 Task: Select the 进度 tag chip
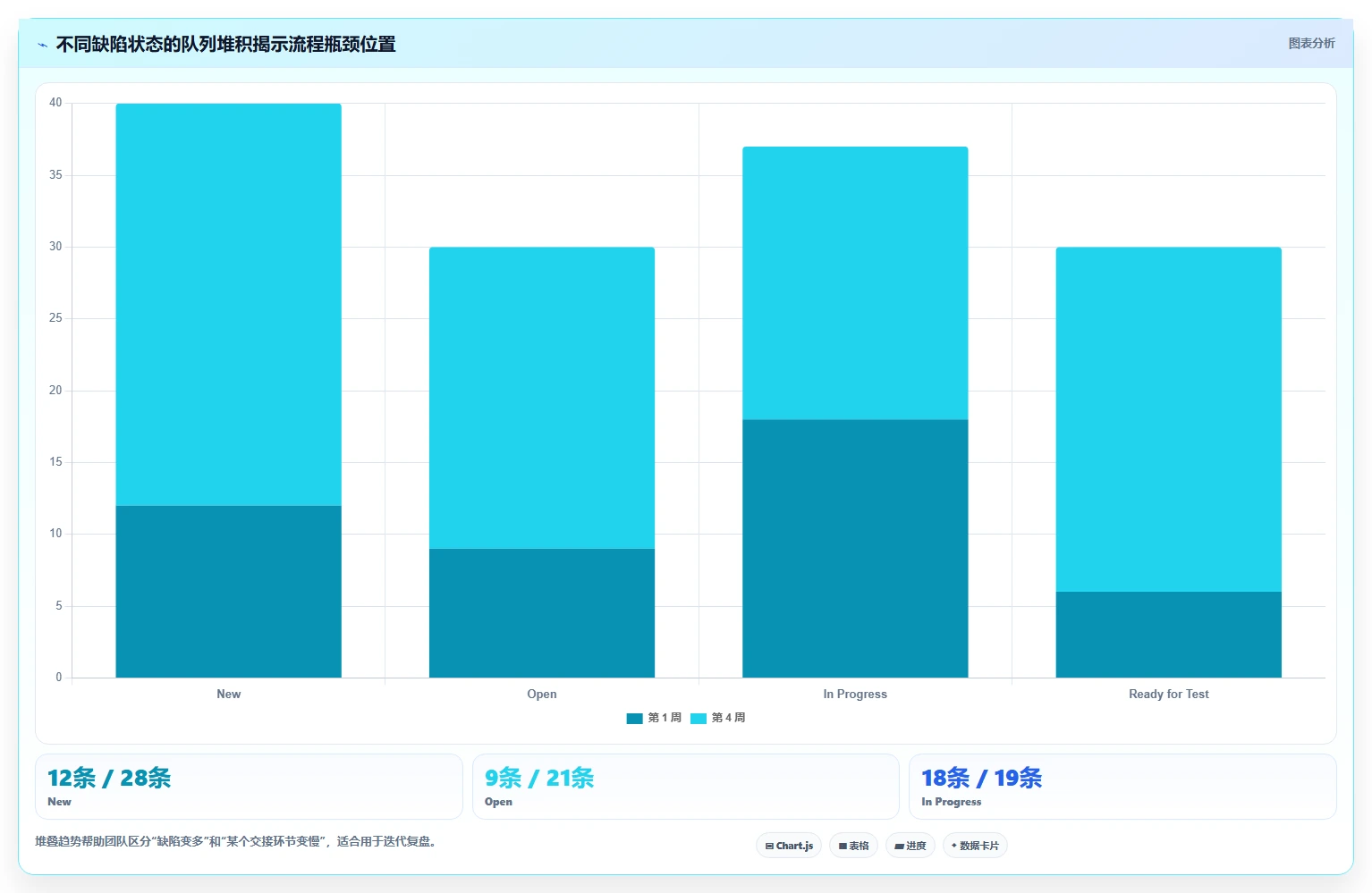click(x=910, y=846)
